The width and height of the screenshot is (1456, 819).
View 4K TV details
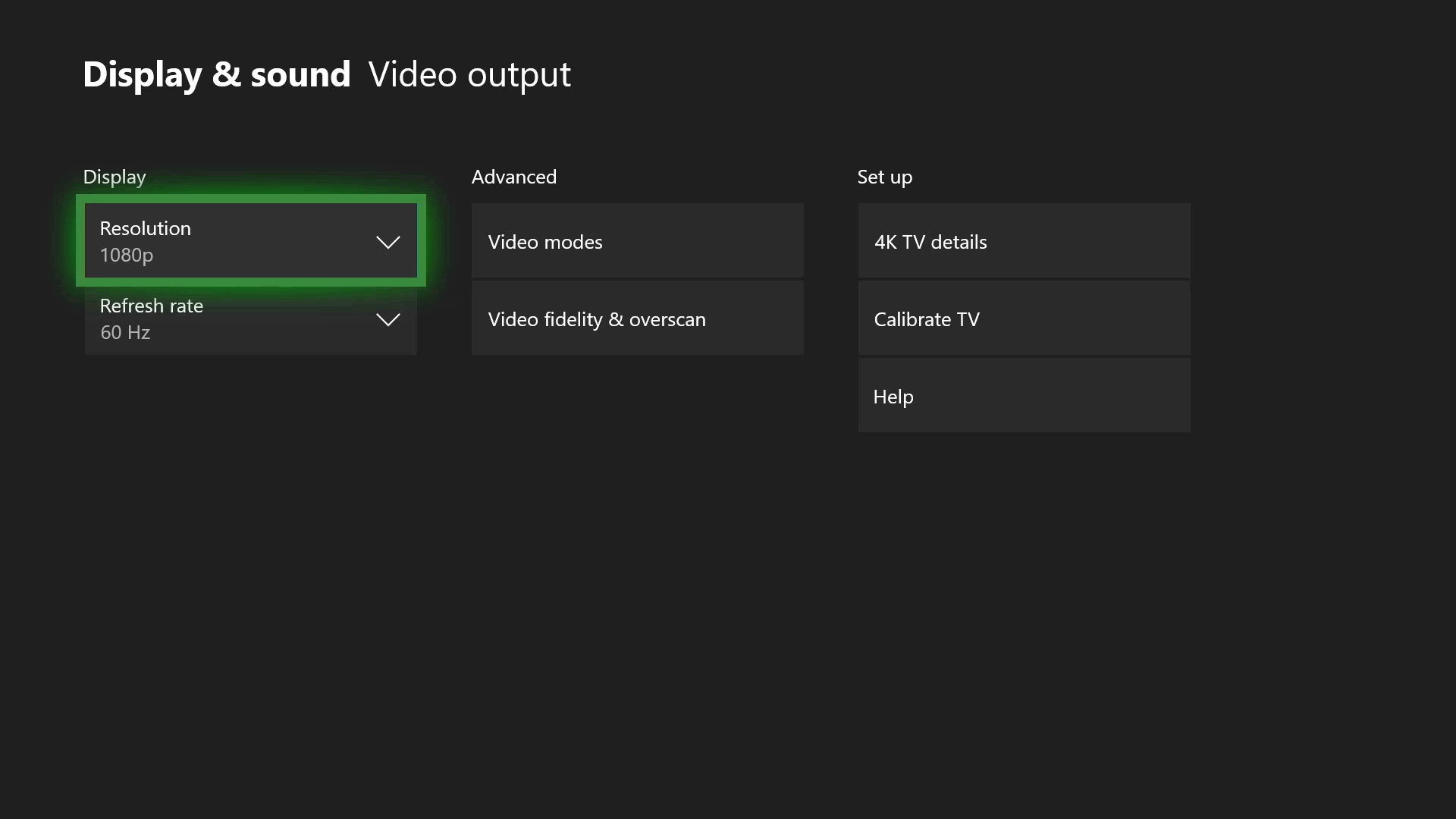coord(1023,241)
